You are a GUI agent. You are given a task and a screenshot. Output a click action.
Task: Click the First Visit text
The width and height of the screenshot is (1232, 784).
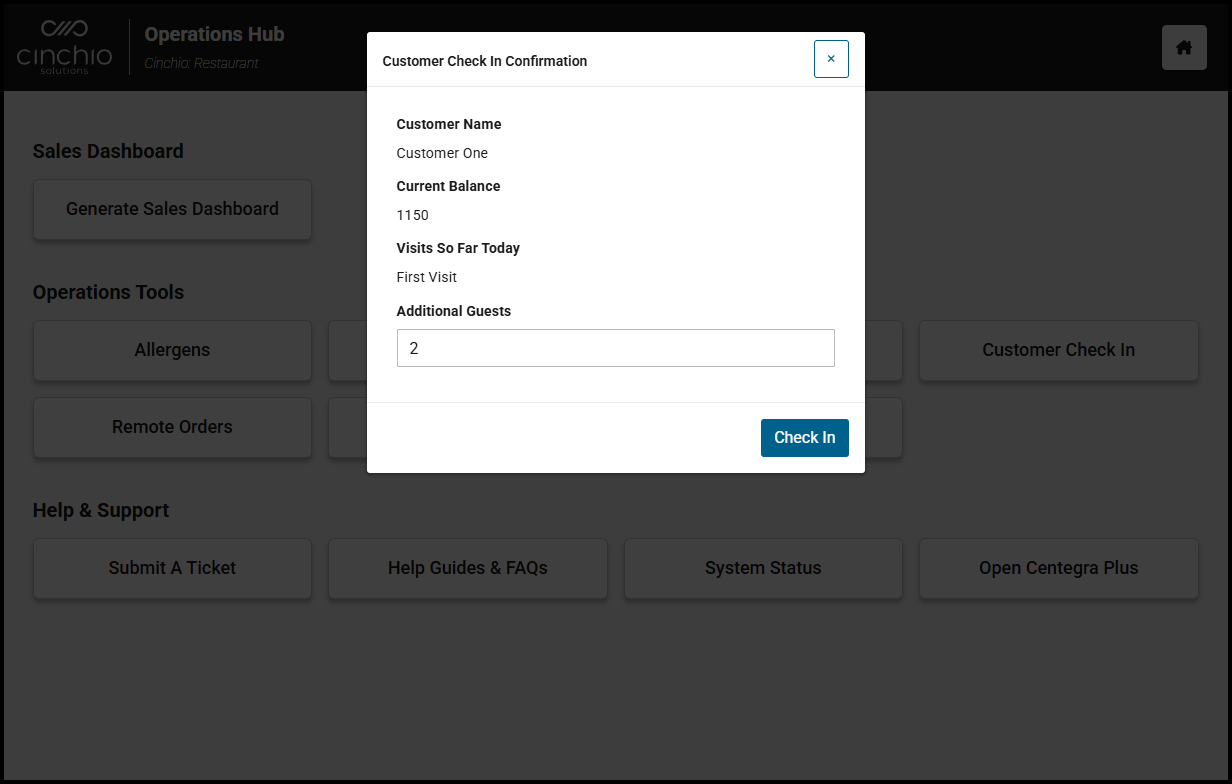426,277
